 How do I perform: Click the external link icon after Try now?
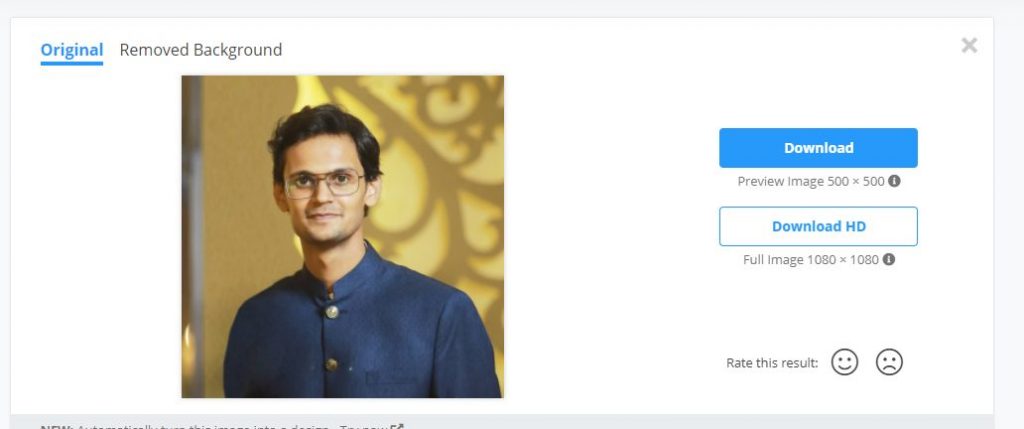(398, 427)
